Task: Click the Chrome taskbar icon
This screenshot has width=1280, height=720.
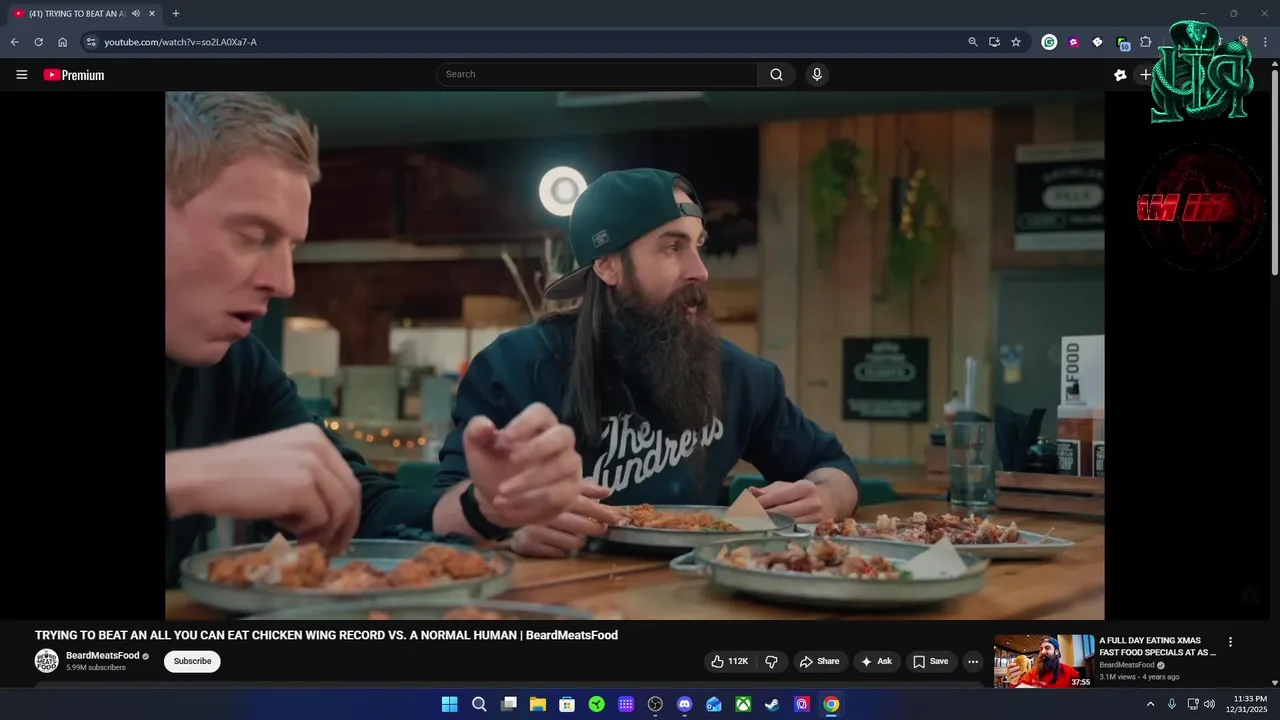Action: [831, 704]
